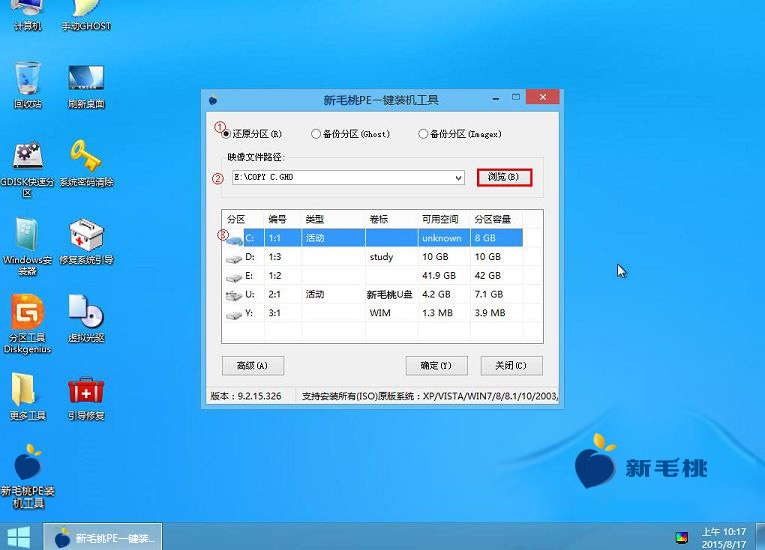Launch 引导修复 red toolbox icon
The height and width of the screenshot is (550, 765).
tap(86, 398)
